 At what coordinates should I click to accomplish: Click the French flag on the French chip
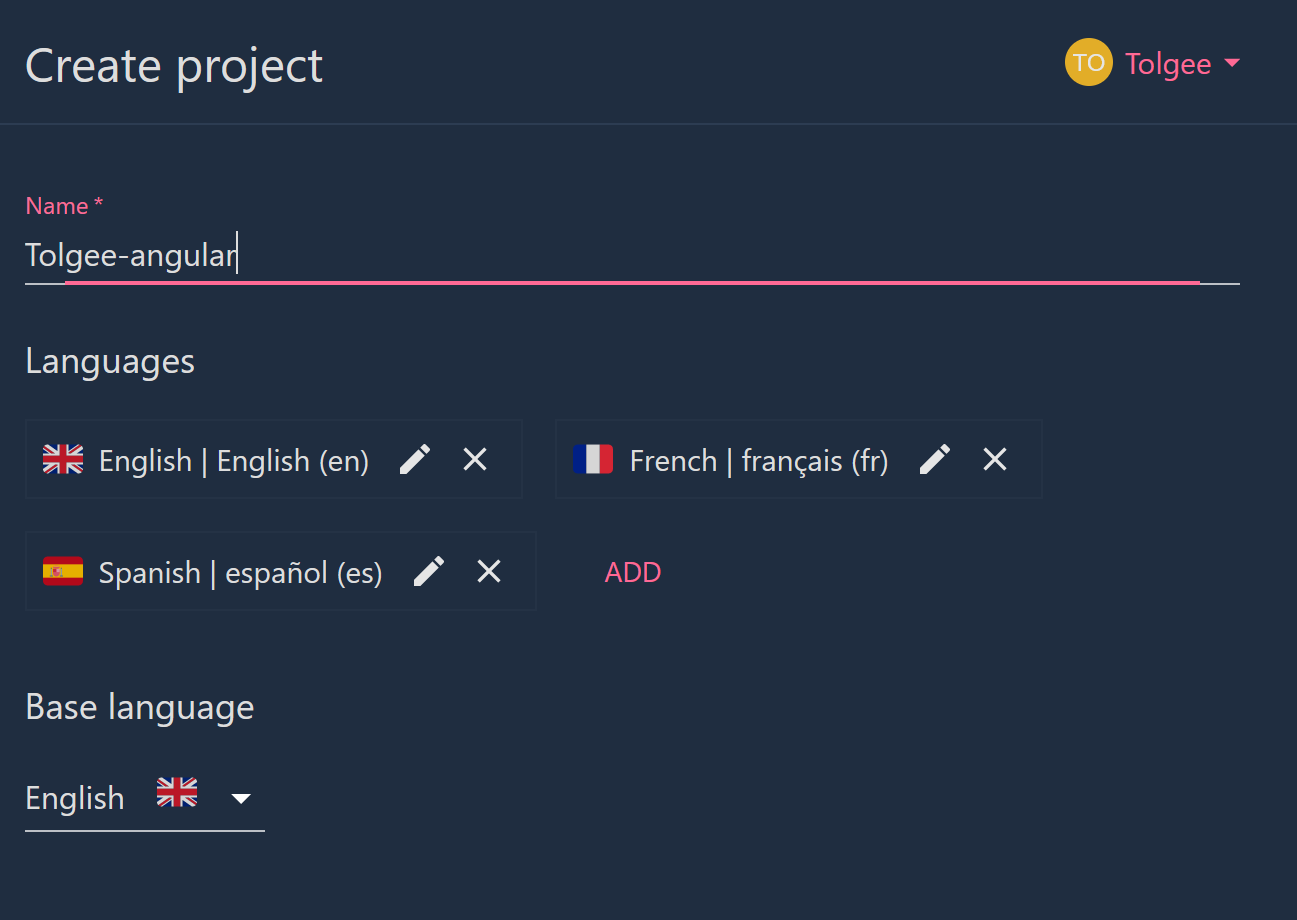pos(594,459)
